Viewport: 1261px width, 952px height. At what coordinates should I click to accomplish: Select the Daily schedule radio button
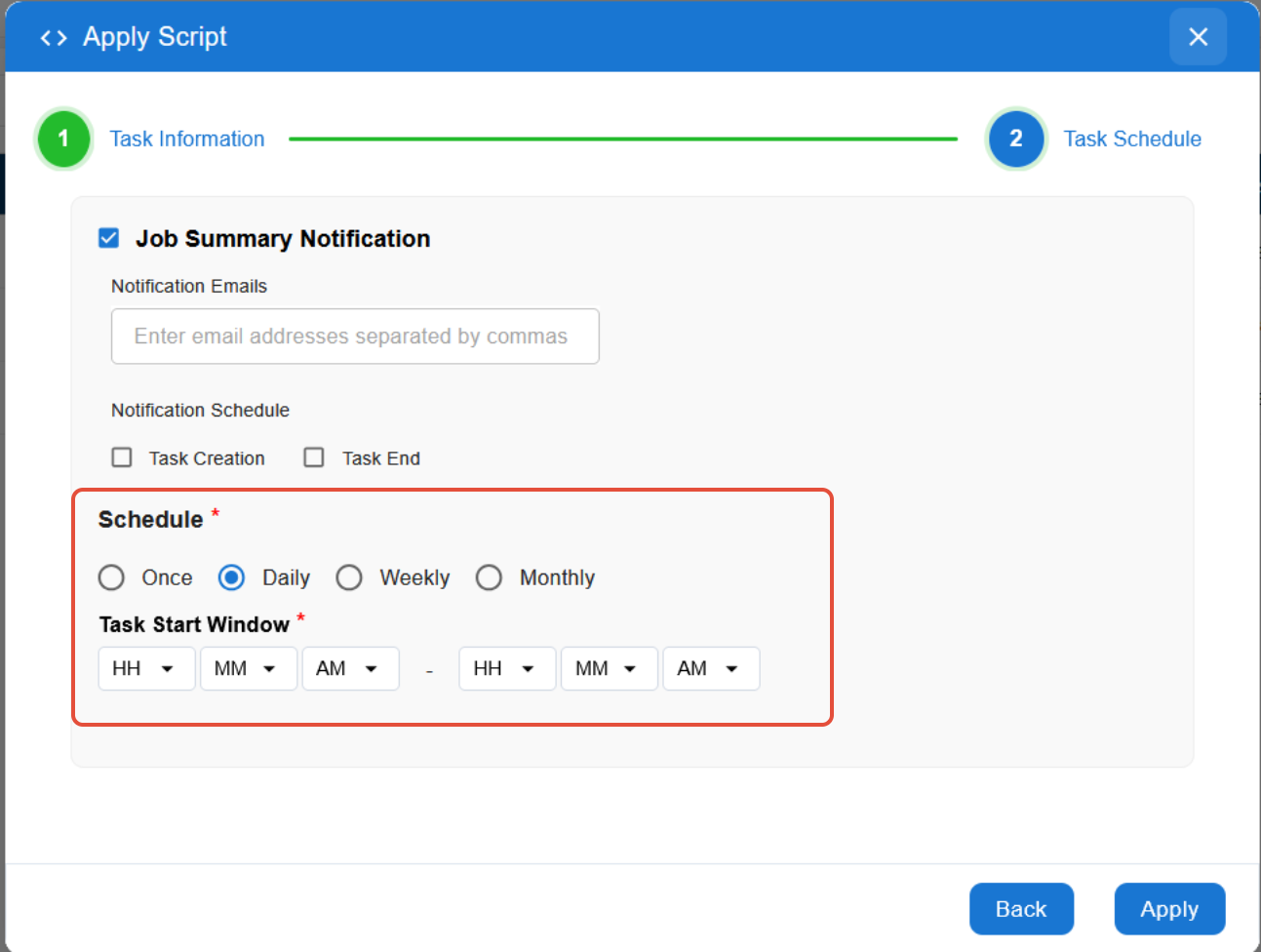click(232, 577)
